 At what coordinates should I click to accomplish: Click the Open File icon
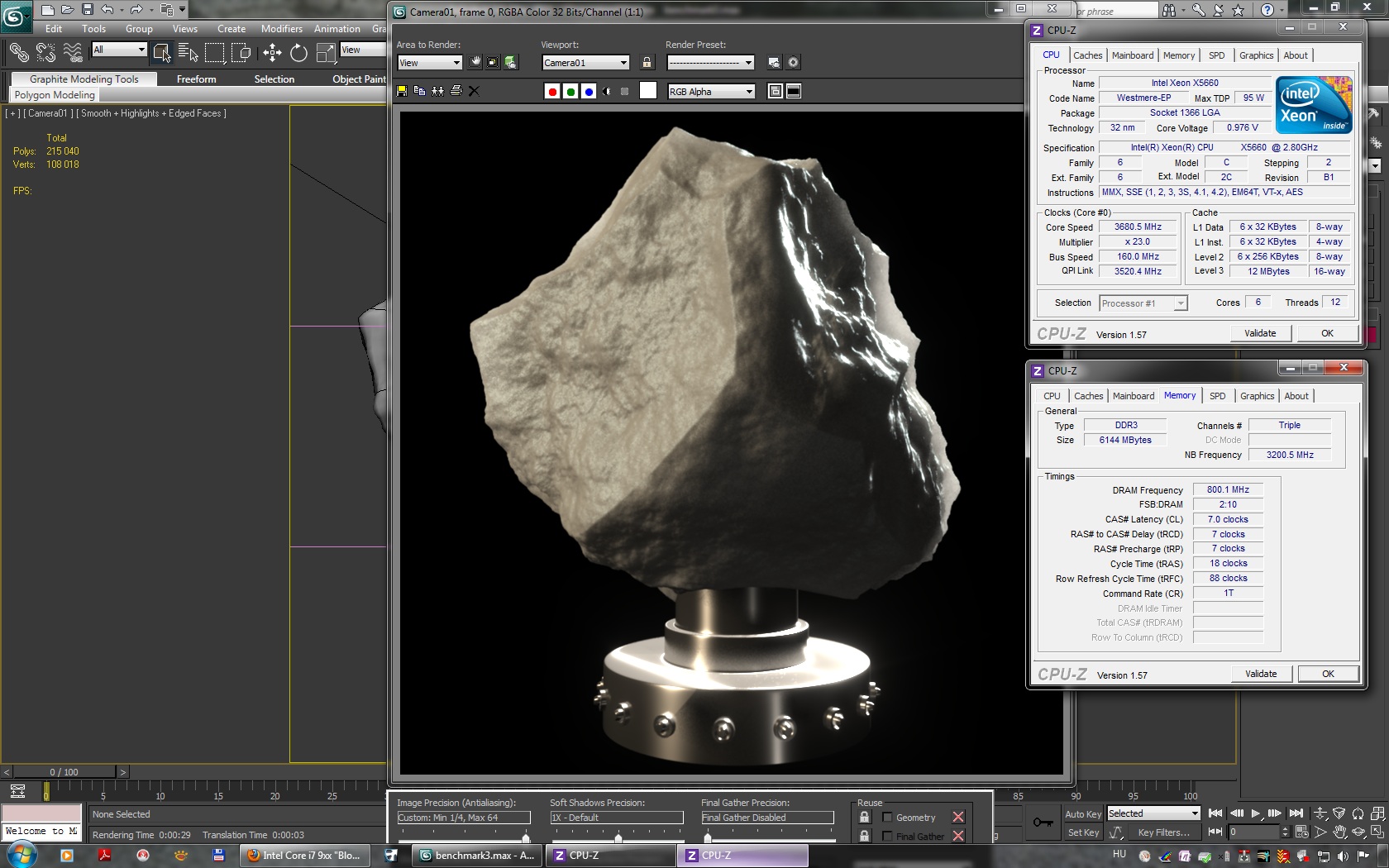(x=67, y=10)
